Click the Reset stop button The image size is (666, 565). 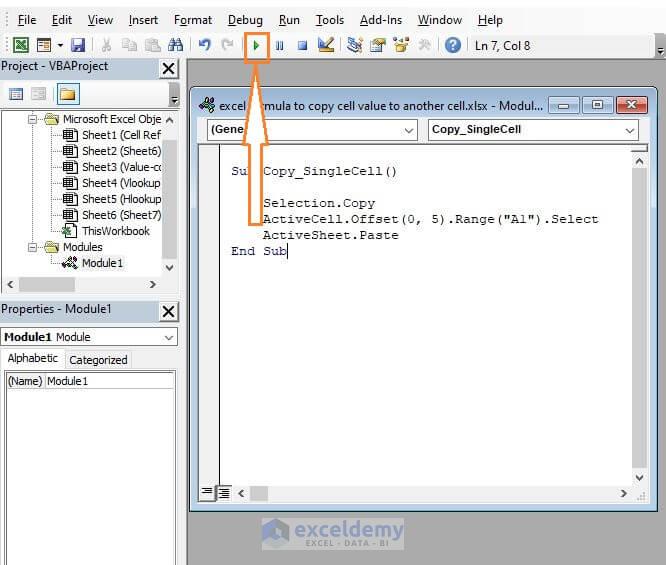coord(302,45)
